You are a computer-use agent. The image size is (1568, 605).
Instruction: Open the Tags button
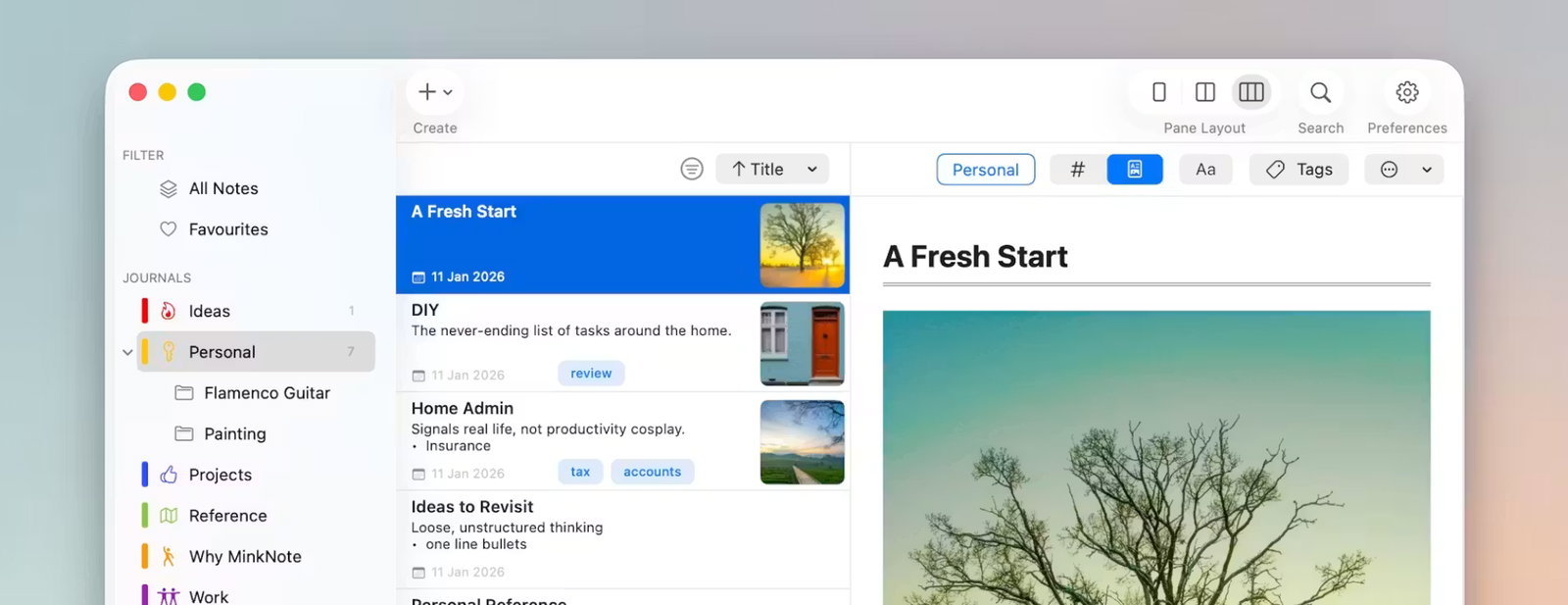1298,170
